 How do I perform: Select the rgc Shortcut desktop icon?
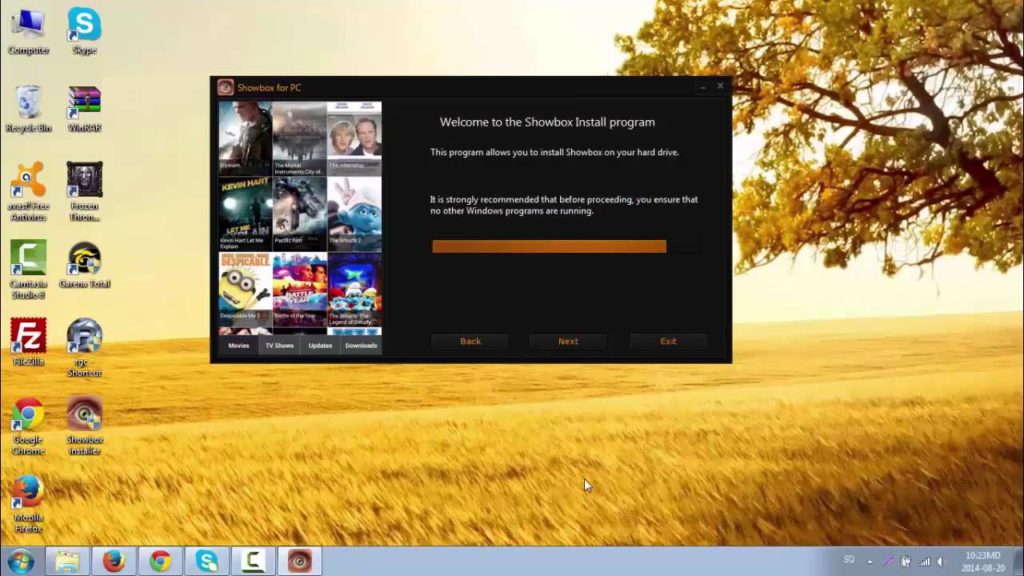[84, 348]
